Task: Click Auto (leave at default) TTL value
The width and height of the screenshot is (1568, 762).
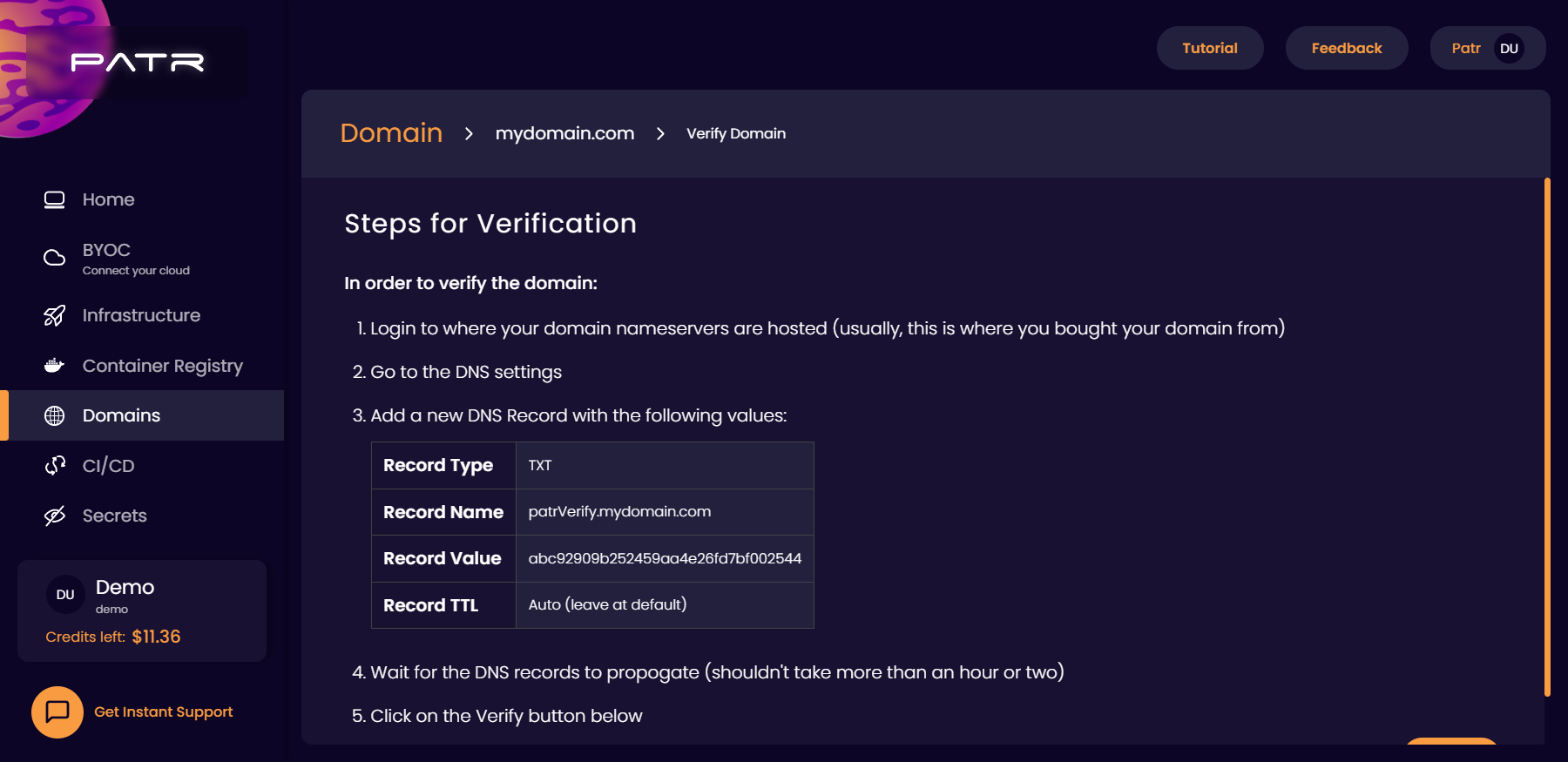Action: [x=607, y=604]
